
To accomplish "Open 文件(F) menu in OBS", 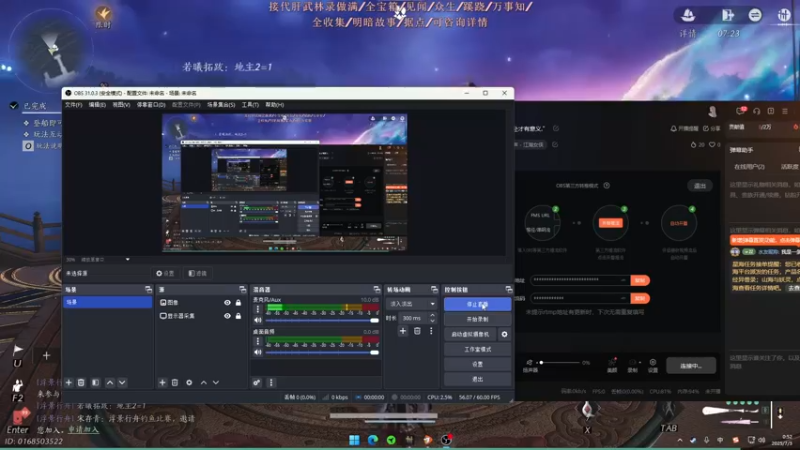I will point(73,105).
